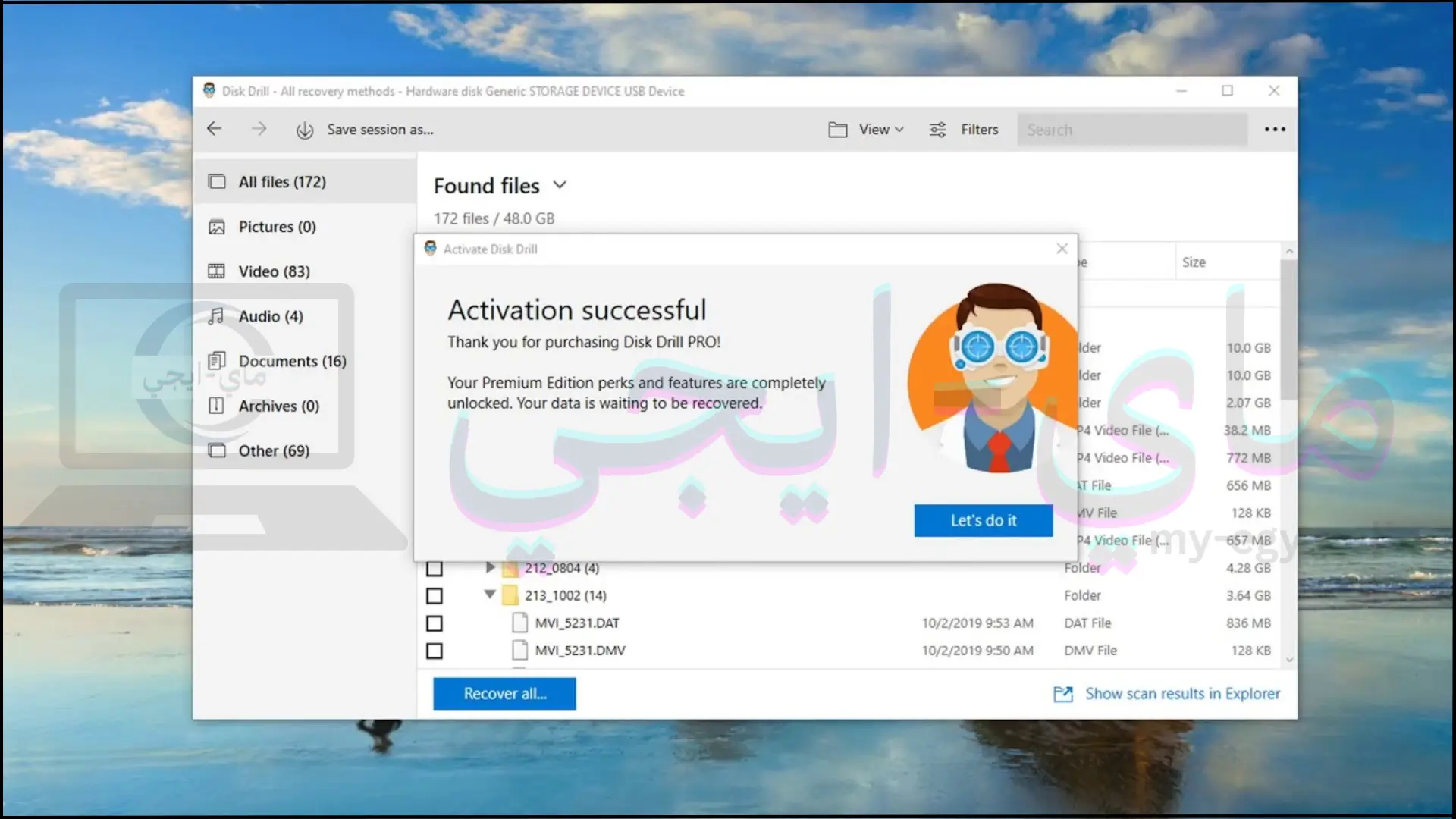Click the Audio music-note icon
The image size is (1456, 819).
tap(217, 316)
